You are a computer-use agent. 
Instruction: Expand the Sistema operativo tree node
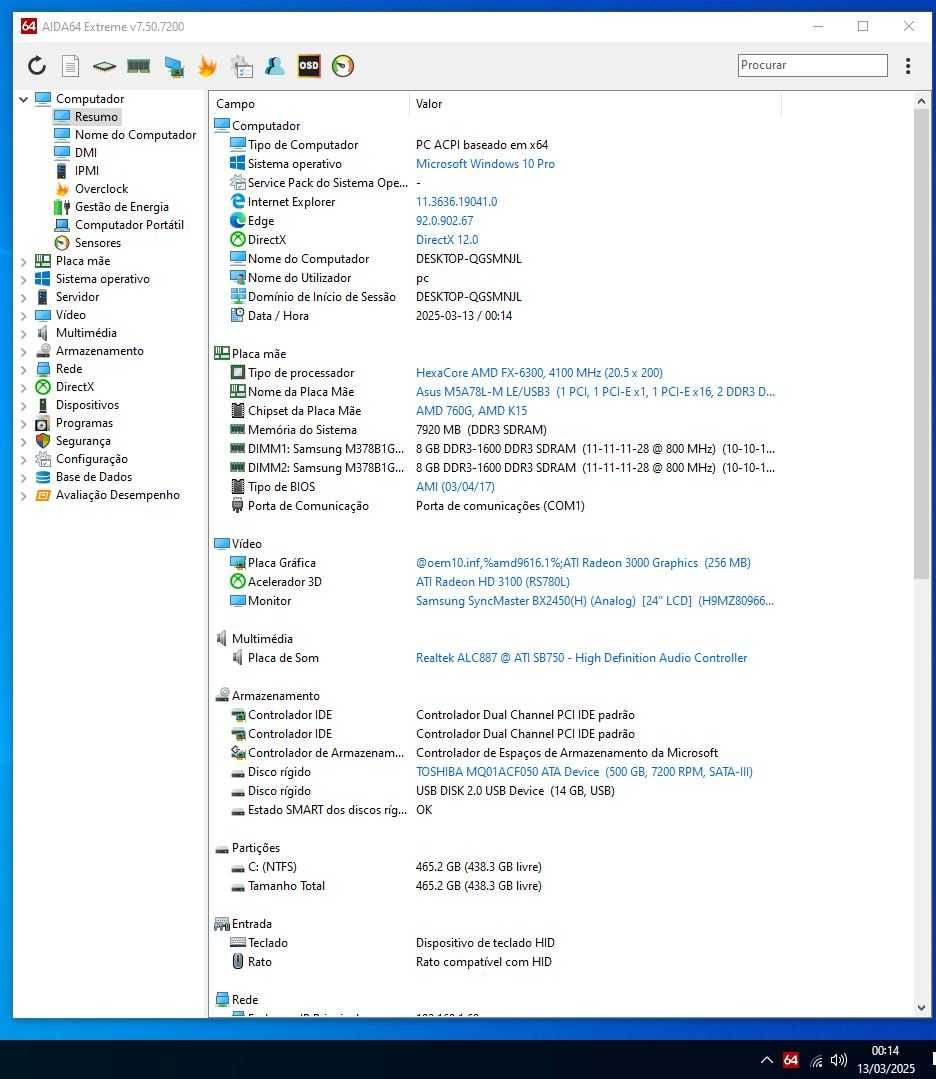click(23, 279)
